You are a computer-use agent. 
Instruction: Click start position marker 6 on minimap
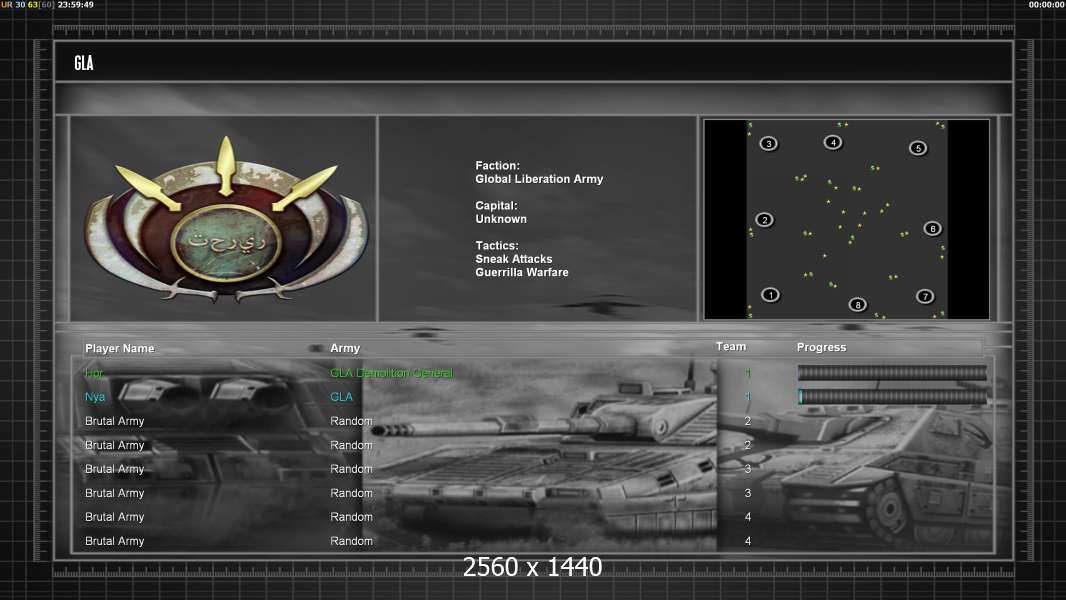pos(933,228)
